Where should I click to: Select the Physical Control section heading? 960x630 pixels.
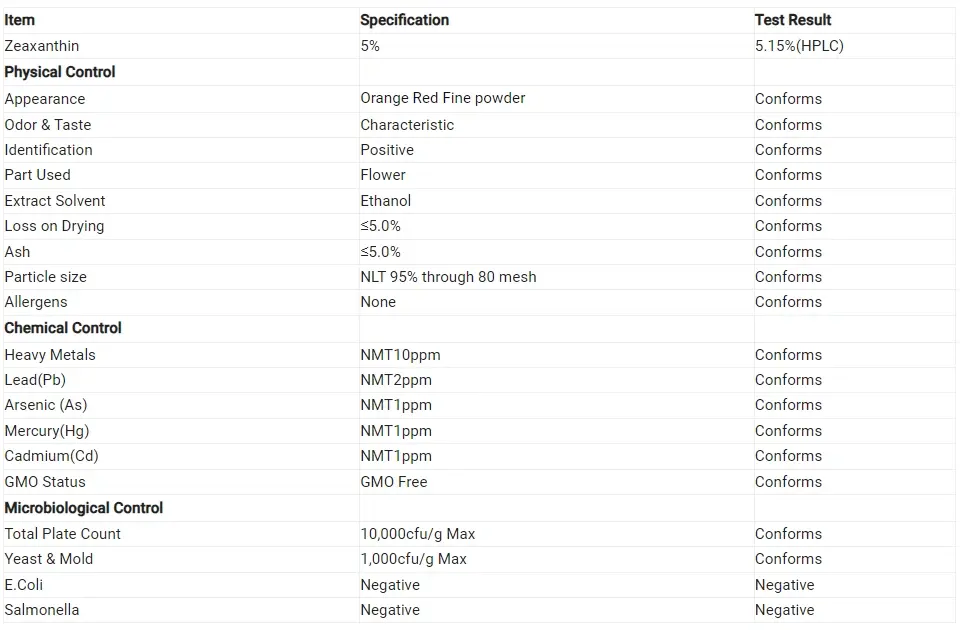pos(60,72)
